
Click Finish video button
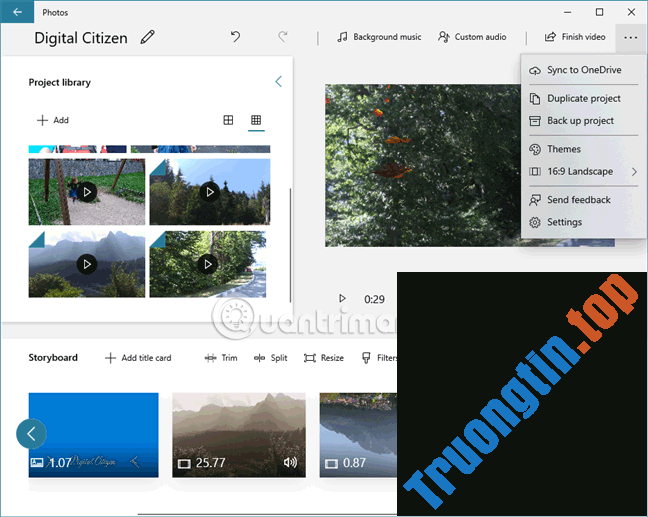[x=574, y=37]
